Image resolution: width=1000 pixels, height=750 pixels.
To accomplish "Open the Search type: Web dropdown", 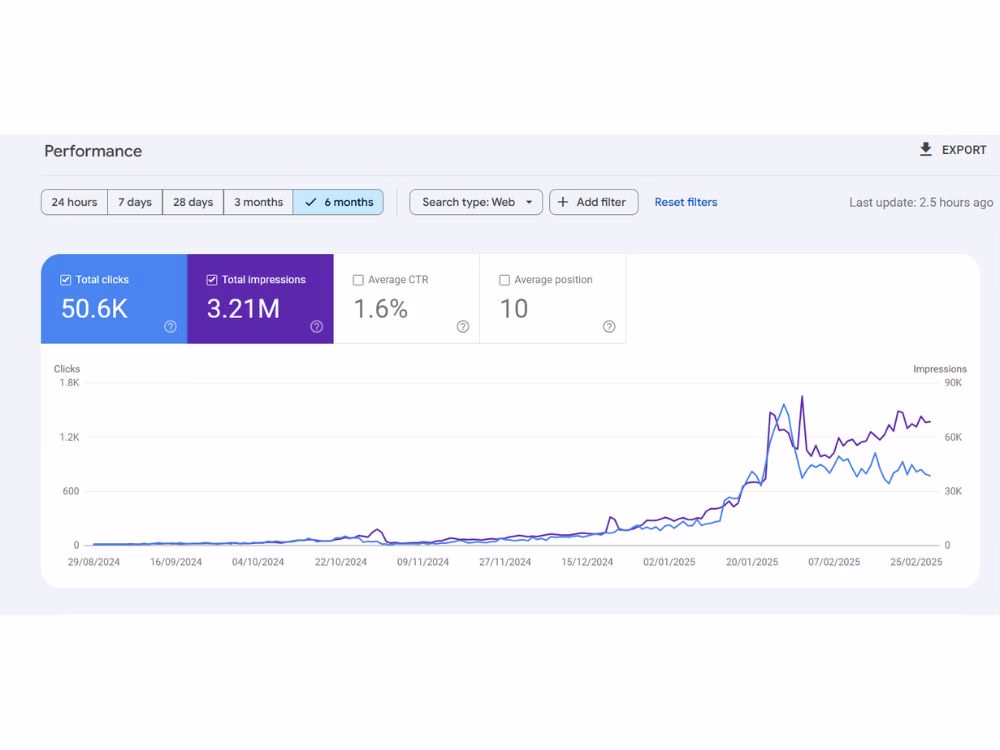I will click(x=476, y=202).
